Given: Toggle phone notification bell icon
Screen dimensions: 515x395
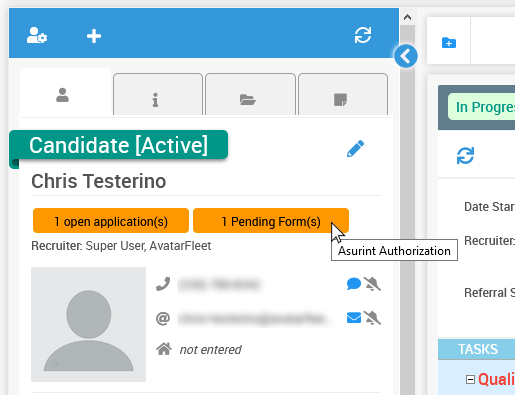Looking at the screenshot, I should tap(372, 284).
